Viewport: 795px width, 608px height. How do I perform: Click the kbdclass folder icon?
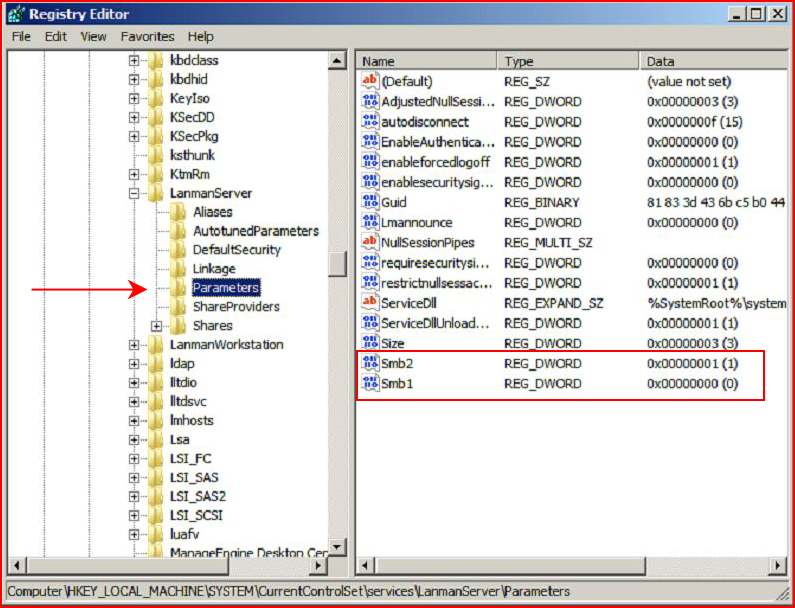pyautogui.click(x=155, y=60)
